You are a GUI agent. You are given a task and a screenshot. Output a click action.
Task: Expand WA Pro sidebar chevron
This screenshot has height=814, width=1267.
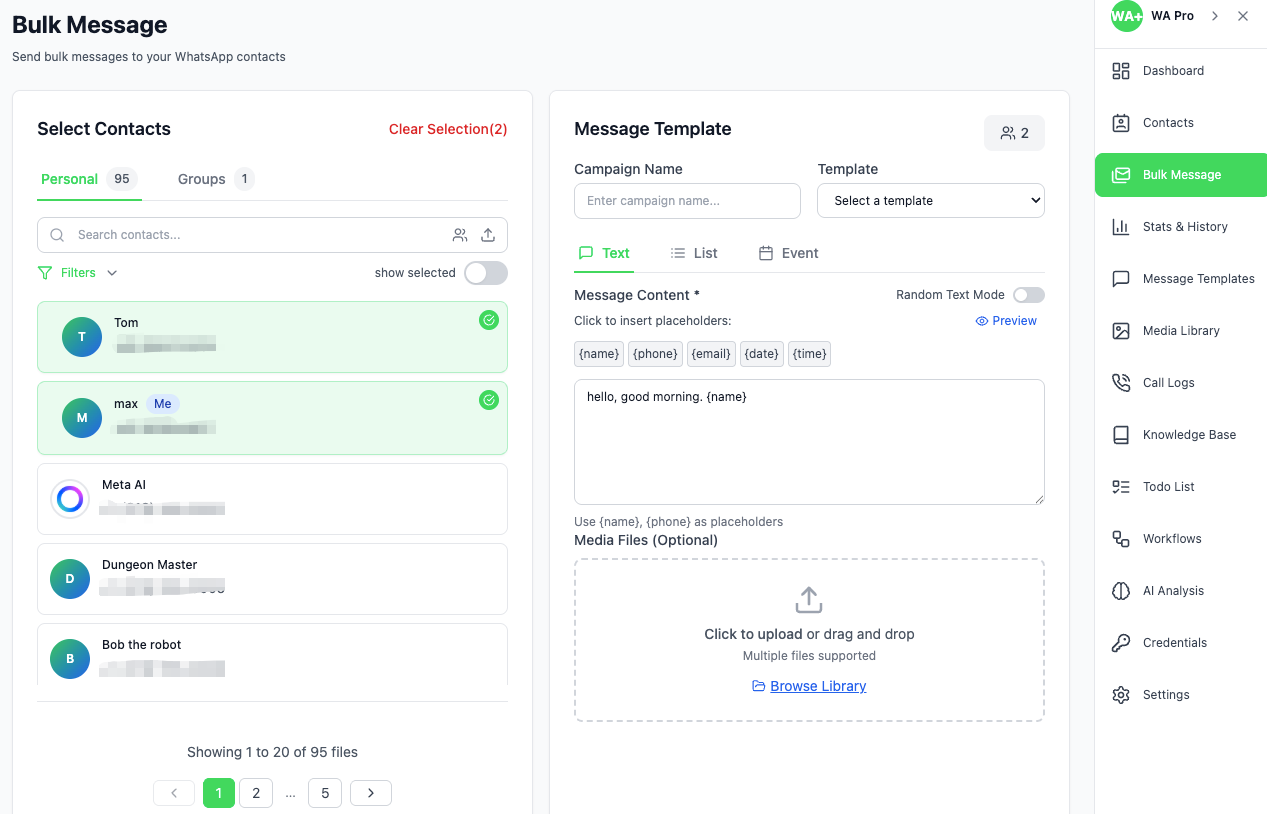(x=1215, y=16)
